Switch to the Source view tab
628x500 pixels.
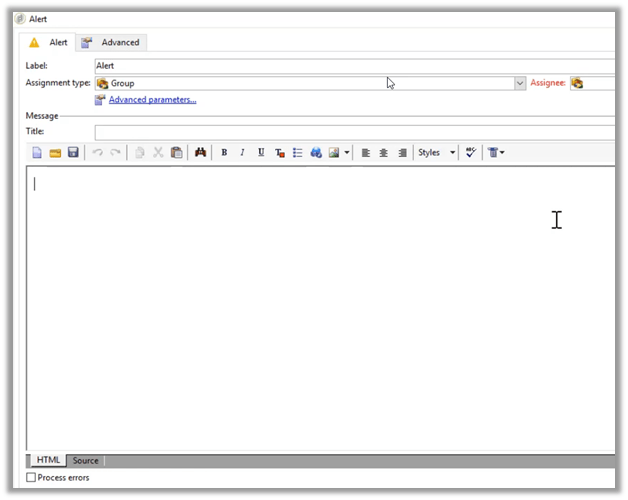[x=85, y=461]
